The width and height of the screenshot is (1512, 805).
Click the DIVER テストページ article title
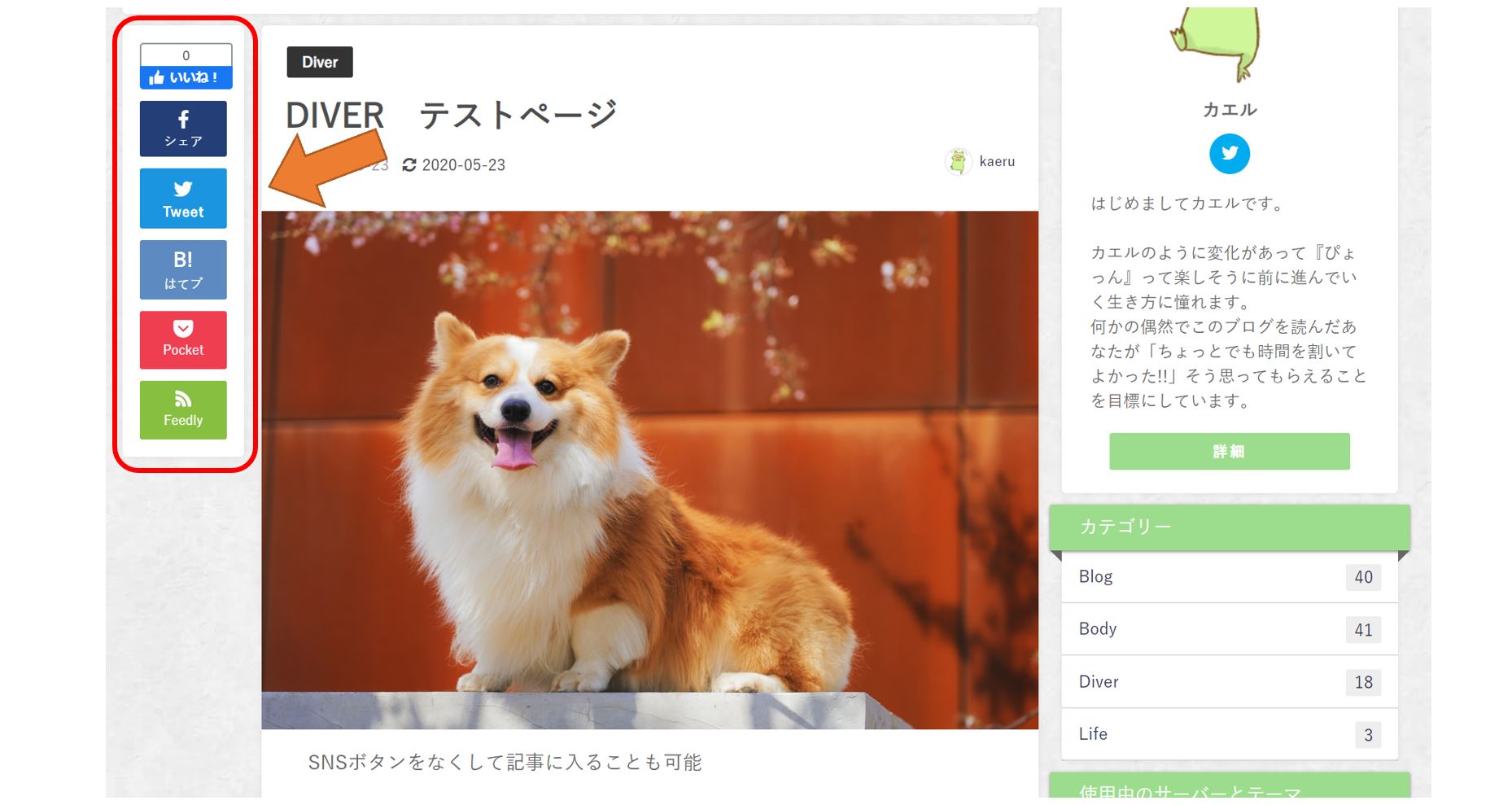click(x=452, y=115)
